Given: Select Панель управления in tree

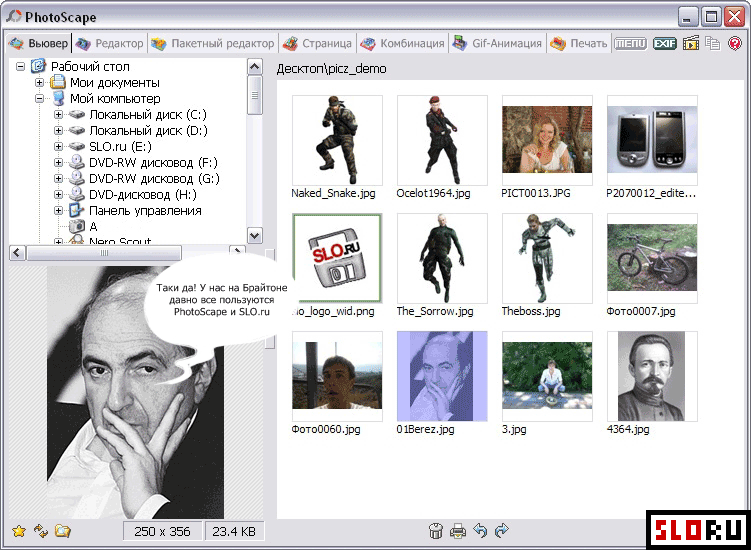Looking at the screenshot, I should click(145, 210).
